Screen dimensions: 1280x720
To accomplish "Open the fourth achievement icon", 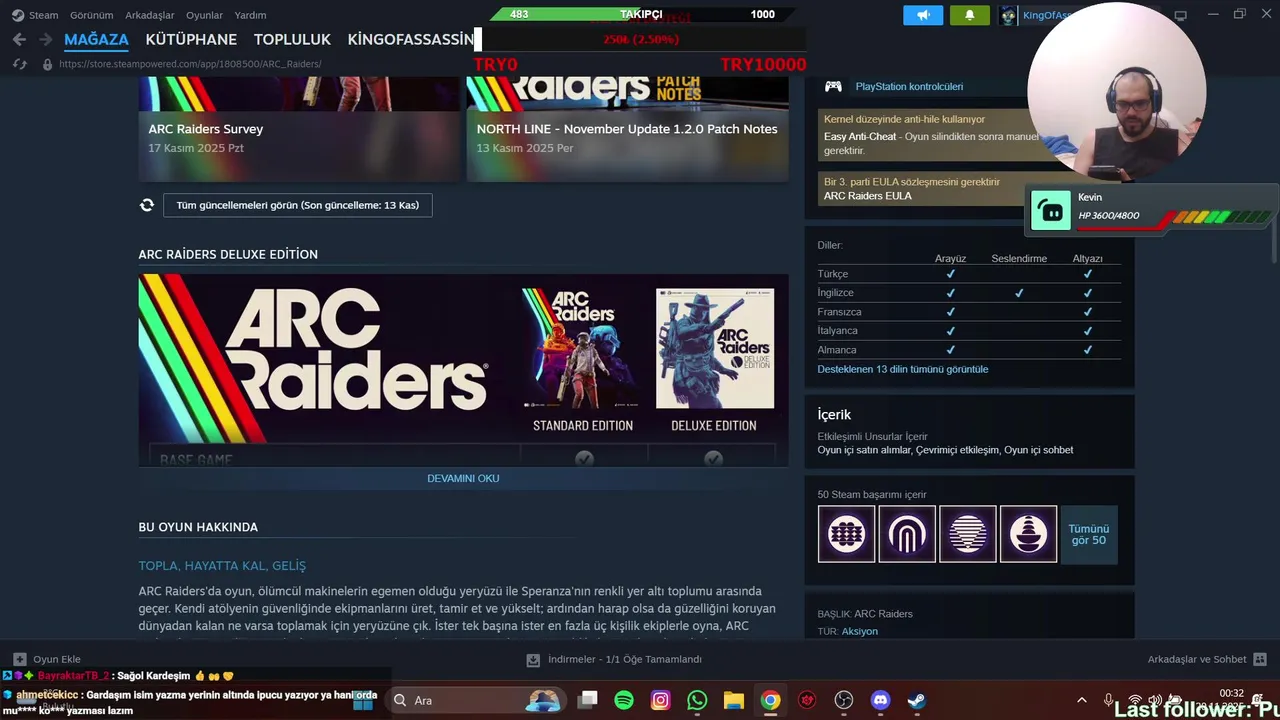I will click(x=1028, y=534).
